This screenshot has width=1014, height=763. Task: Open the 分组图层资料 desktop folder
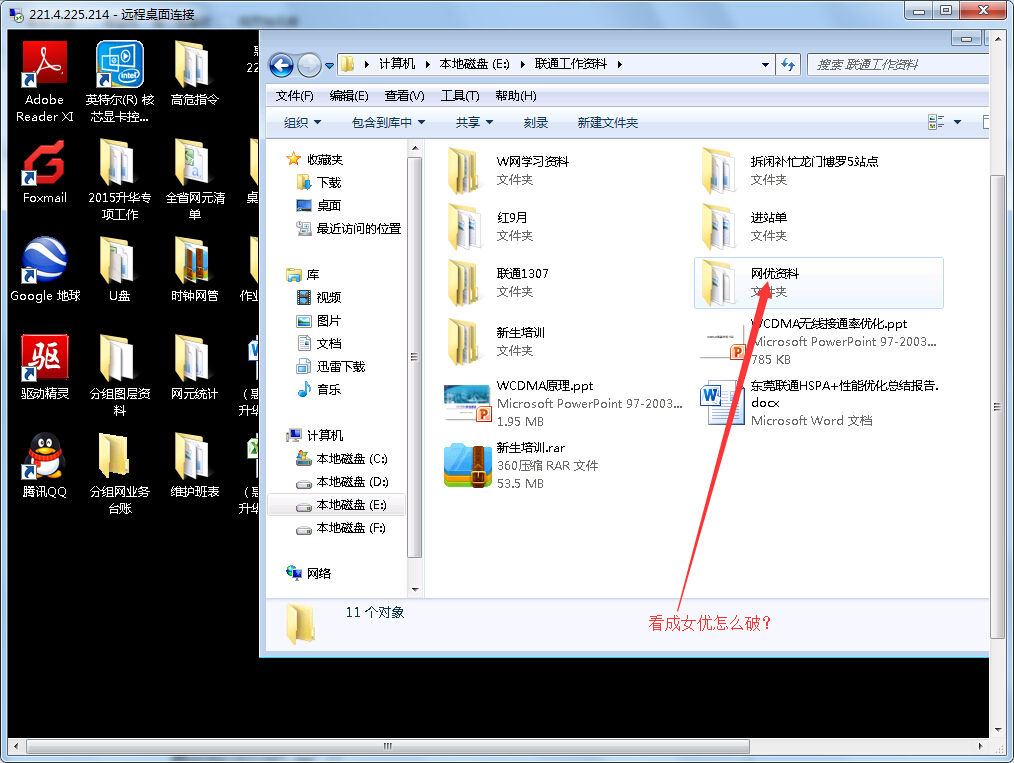click(x=120, y=376)
